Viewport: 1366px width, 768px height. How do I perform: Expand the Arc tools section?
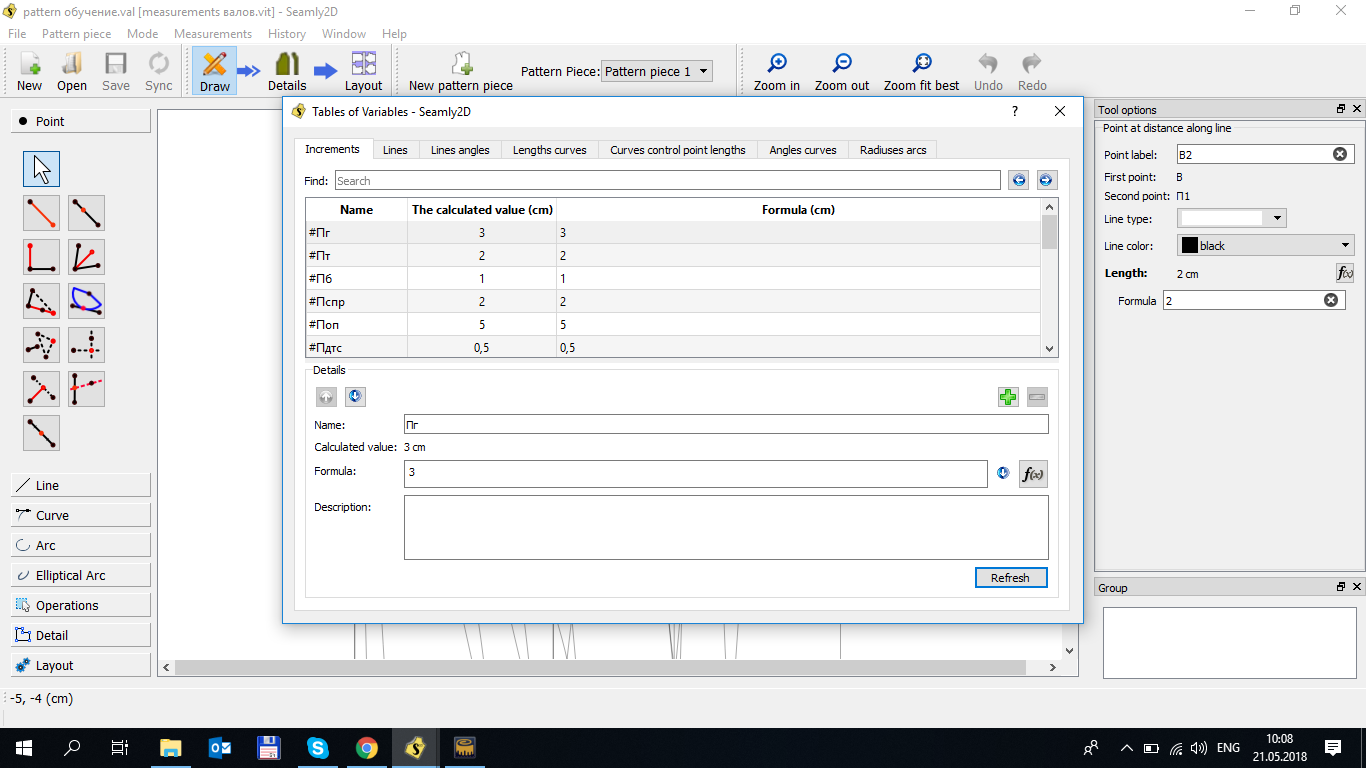click(81, 545)
